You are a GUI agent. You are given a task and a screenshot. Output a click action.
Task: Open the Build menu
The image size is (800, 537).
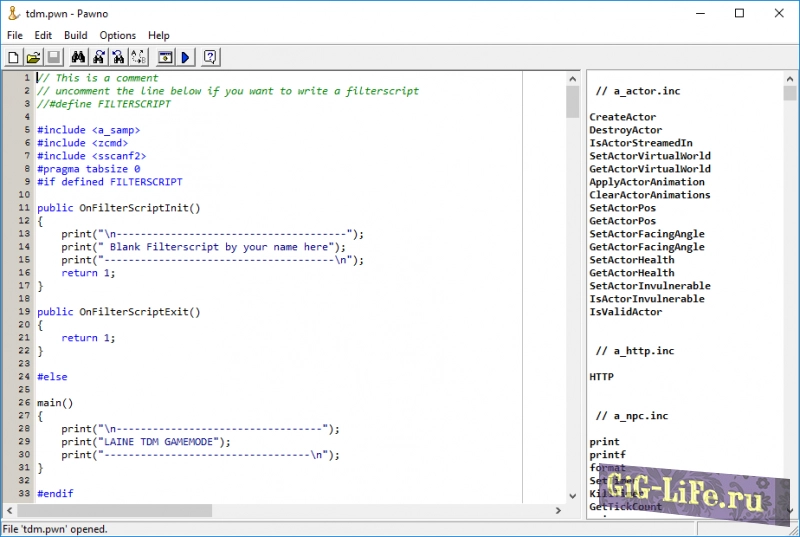76,35
